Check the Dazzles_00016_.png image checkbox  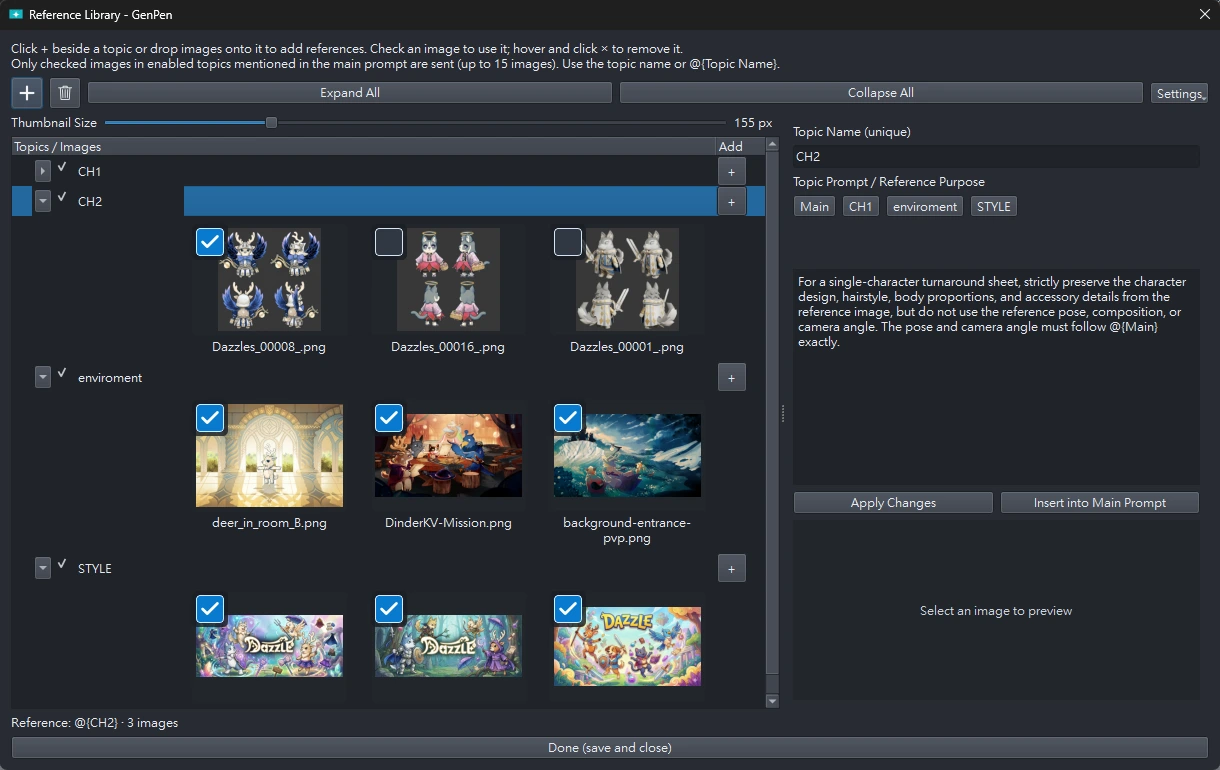[389, 242]
